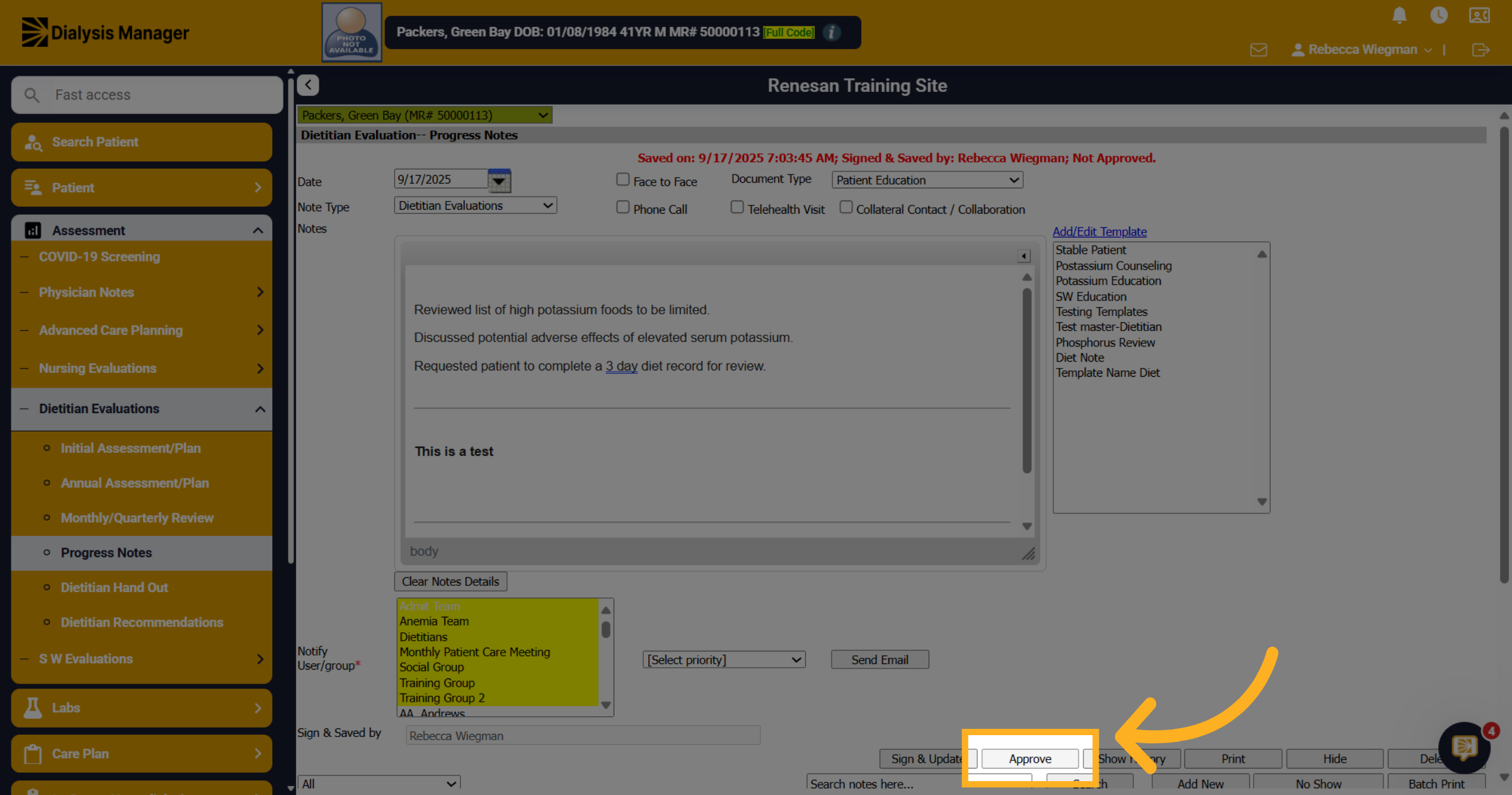Open the Document Type dropdown
Image resolution: width=1512 pixels, height=795 pixels.
point(927,180)
